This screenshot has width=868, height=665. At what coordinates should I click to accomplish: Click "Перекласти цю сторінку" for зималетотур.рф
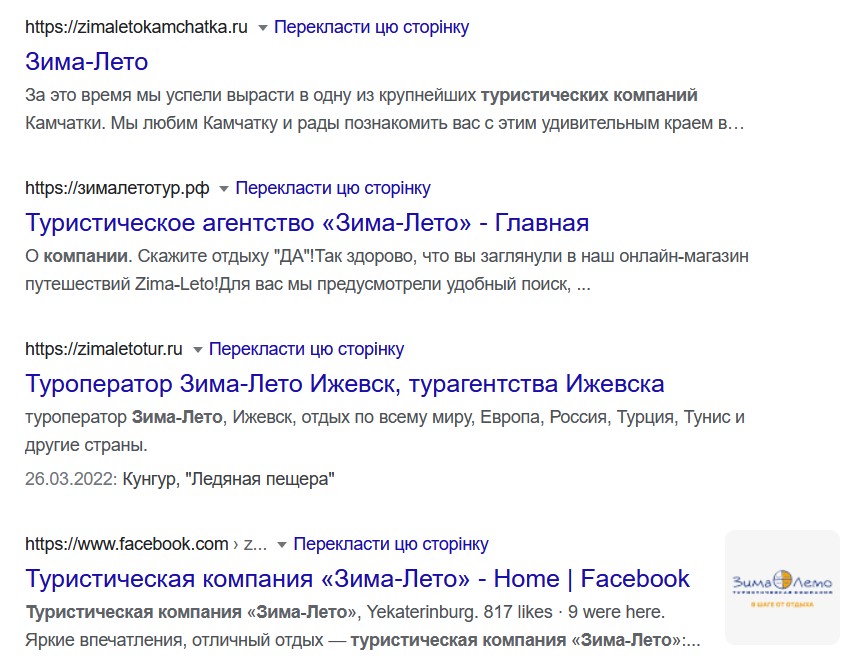333,188
